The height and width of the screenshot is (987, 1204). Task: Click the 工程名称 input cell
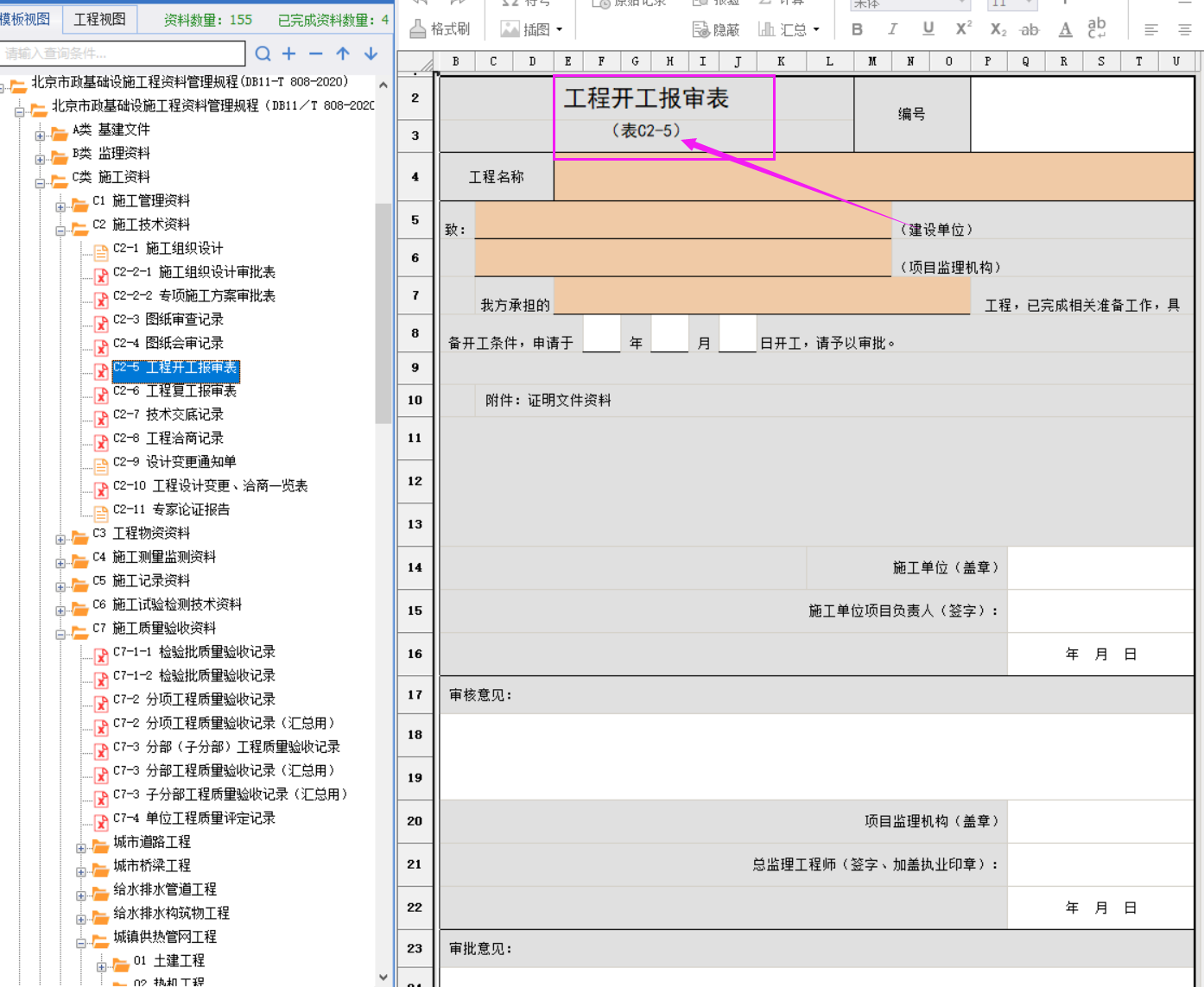(x=874, y=177)
